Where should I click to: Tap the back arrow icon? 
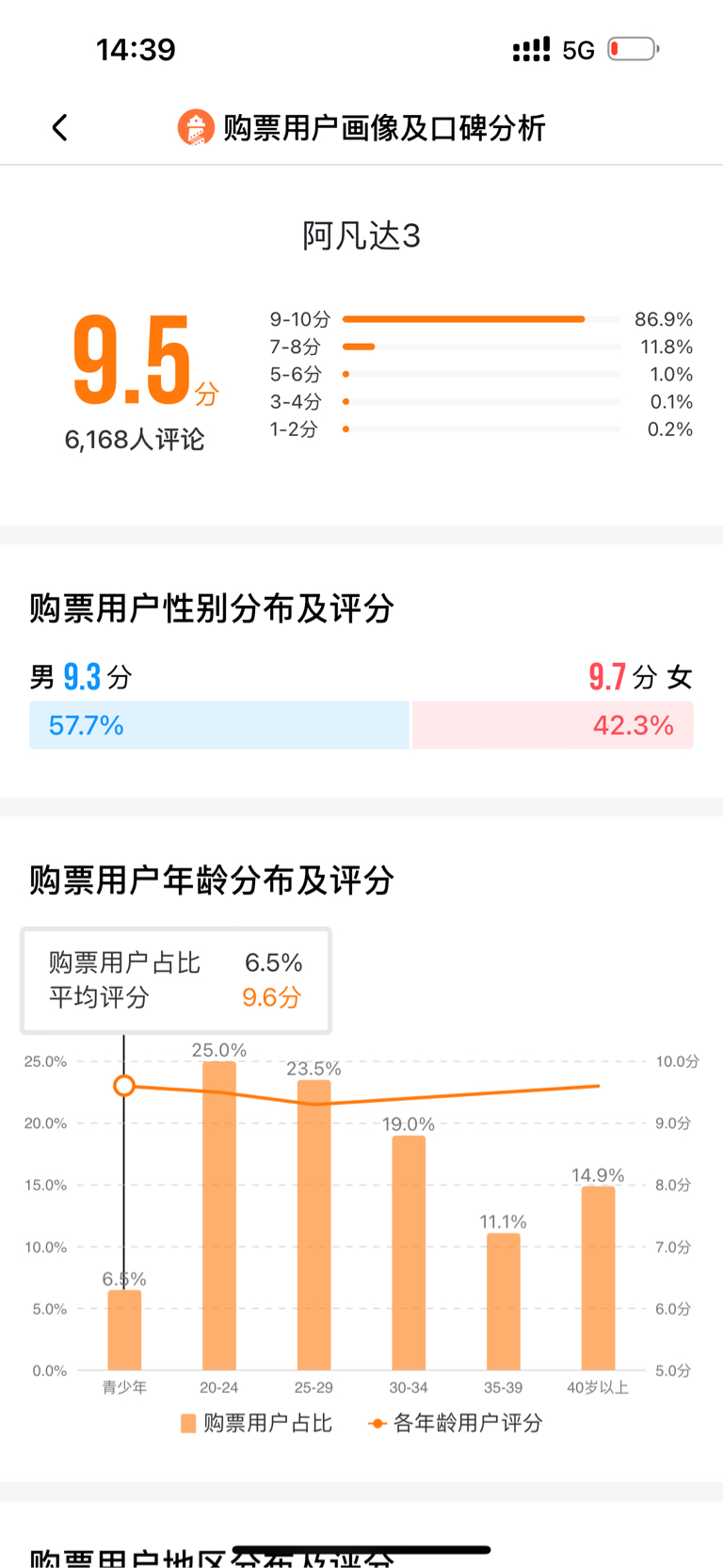click(x=60, y=127)
